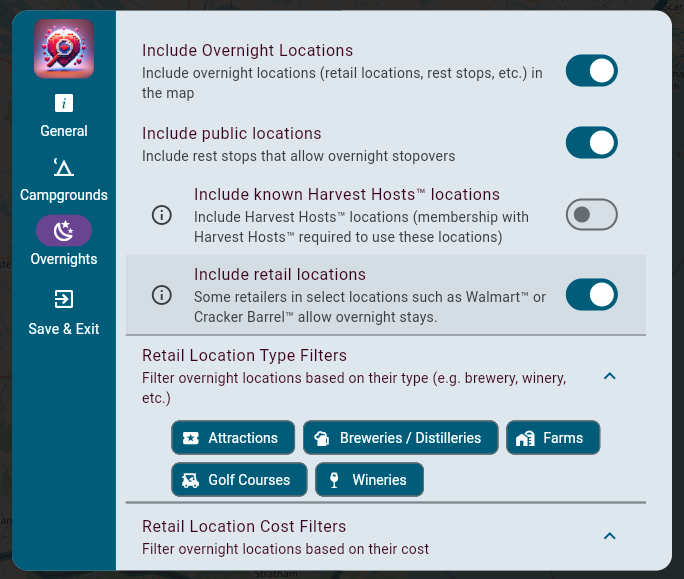
Task: Select the Attractions filter chip
Action: (x=233, y=438)
